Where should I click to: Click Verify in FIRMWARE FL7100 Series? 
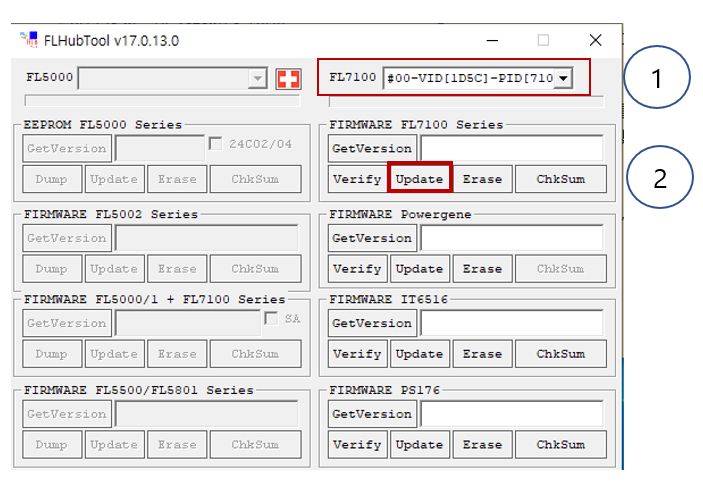(x=357, y=179)
